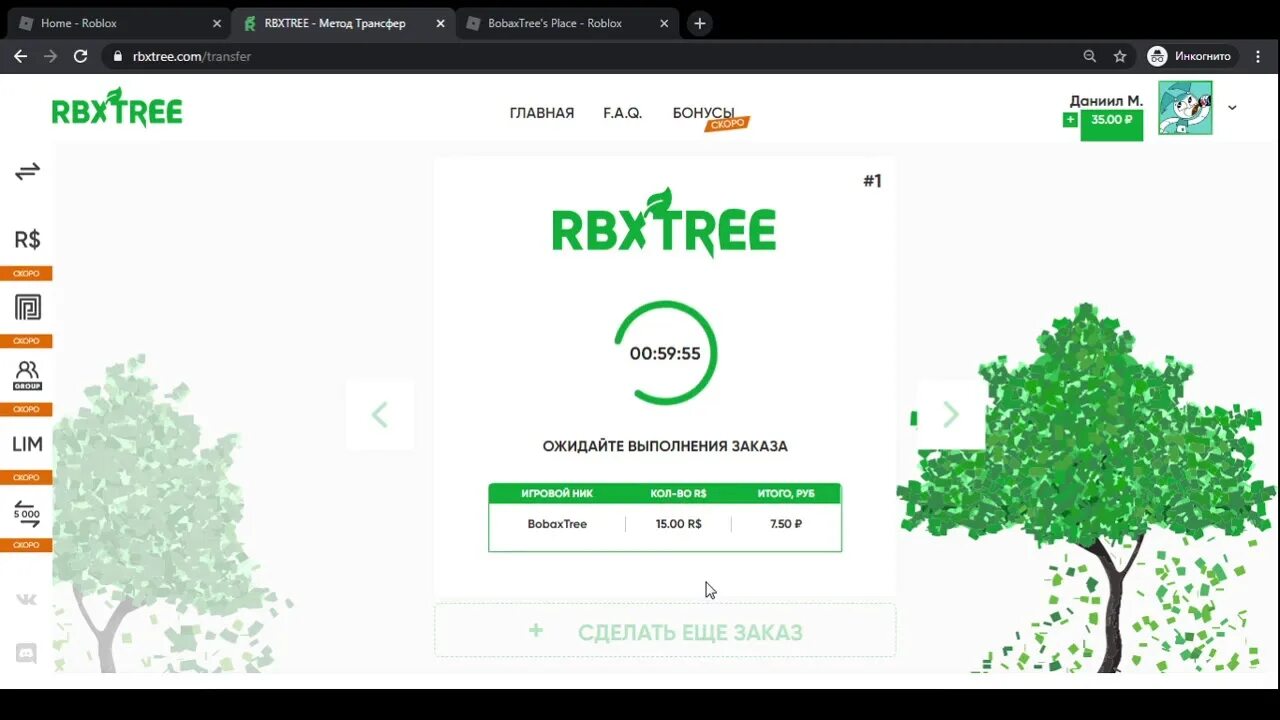Go to previous order with left arrow
1280x720 pixels.
point(380,414)
